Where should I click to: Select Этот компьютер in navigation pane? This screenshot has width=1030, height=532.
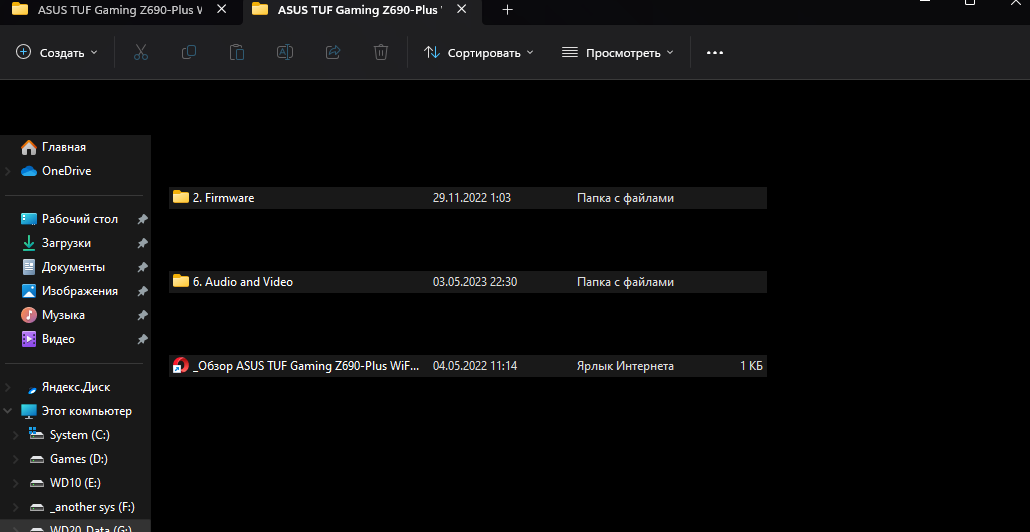click(87, 411)
